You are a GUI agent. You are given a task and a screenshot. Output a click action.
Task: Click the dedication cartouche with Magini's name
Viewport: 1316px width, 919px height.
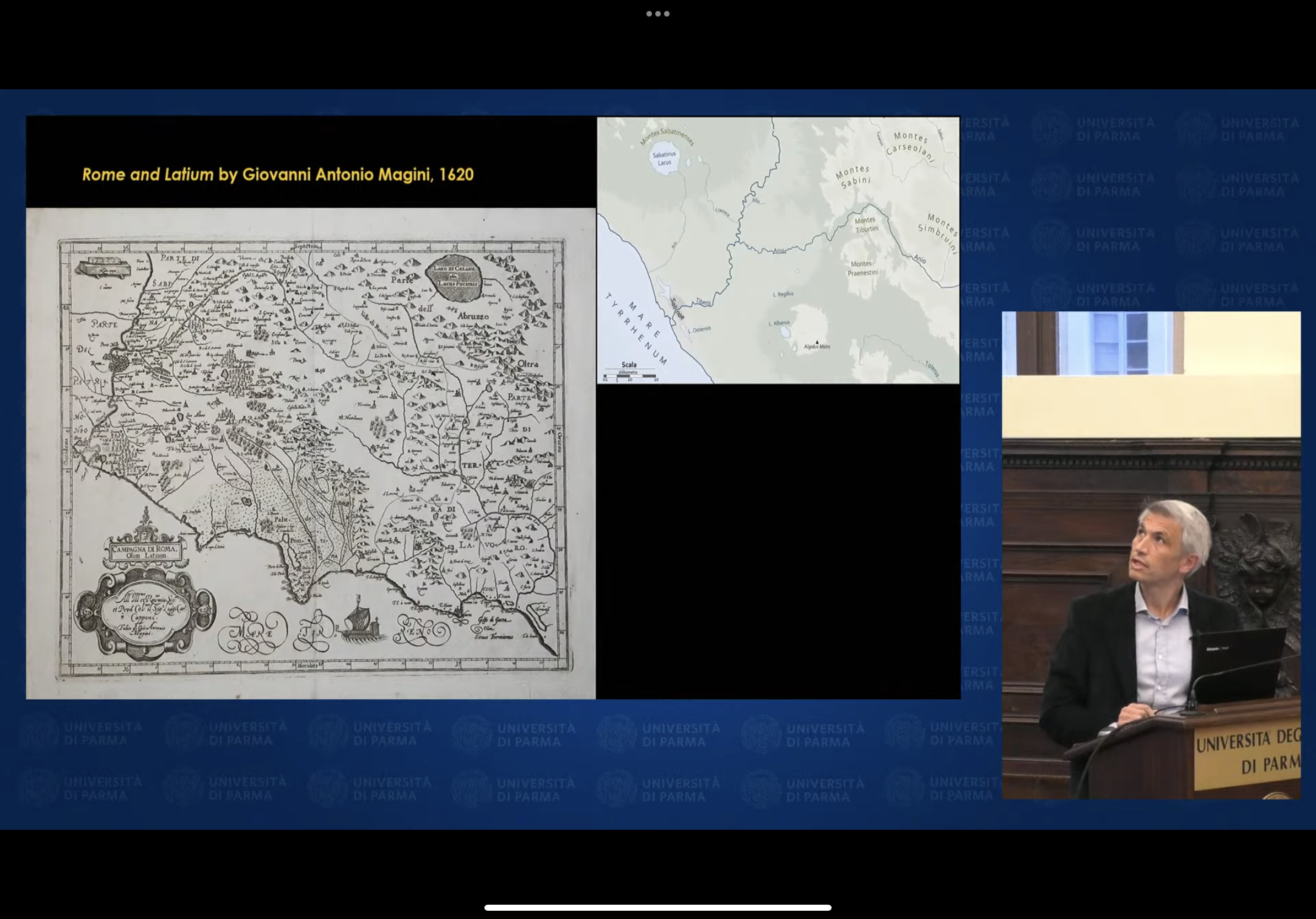[145, 614]
